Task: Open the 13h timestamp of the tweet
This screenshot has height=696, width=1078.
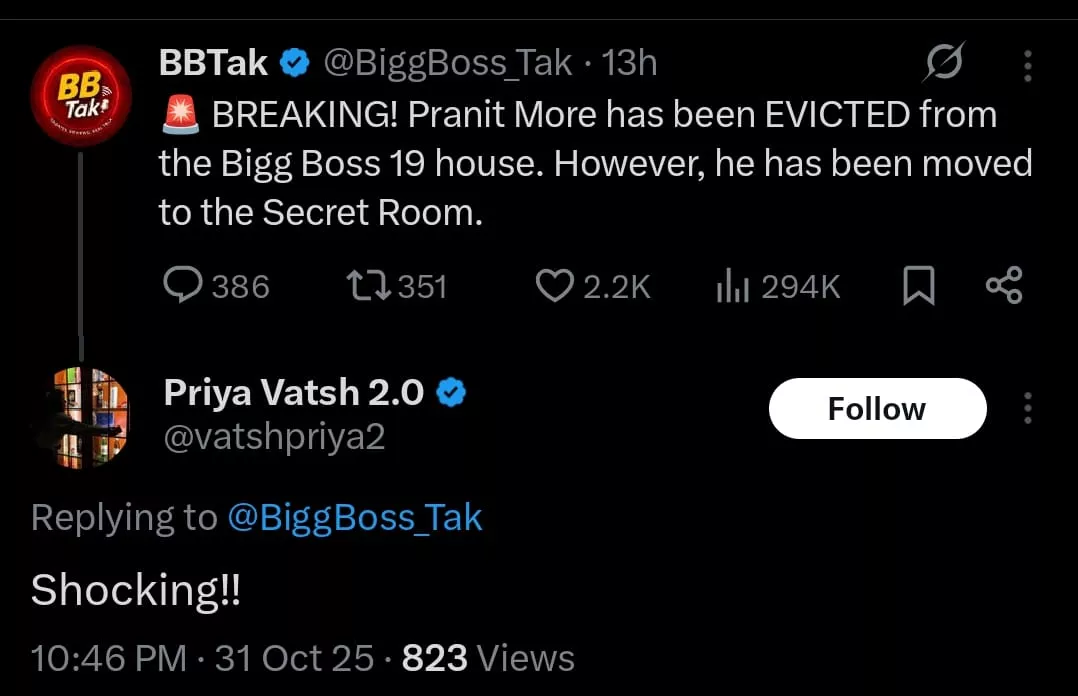Action: 630,63
